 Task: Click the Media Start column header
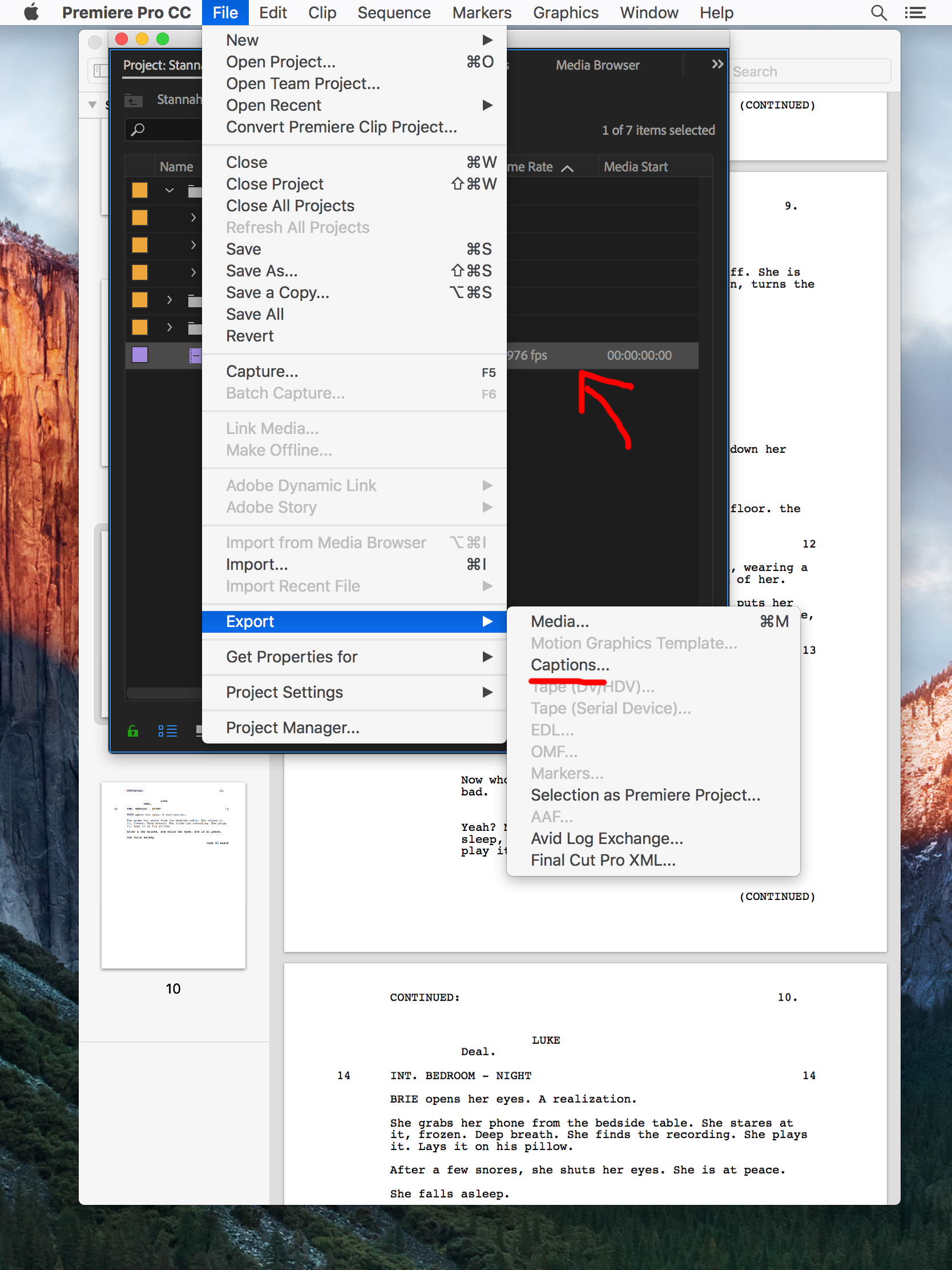[636, 167]
